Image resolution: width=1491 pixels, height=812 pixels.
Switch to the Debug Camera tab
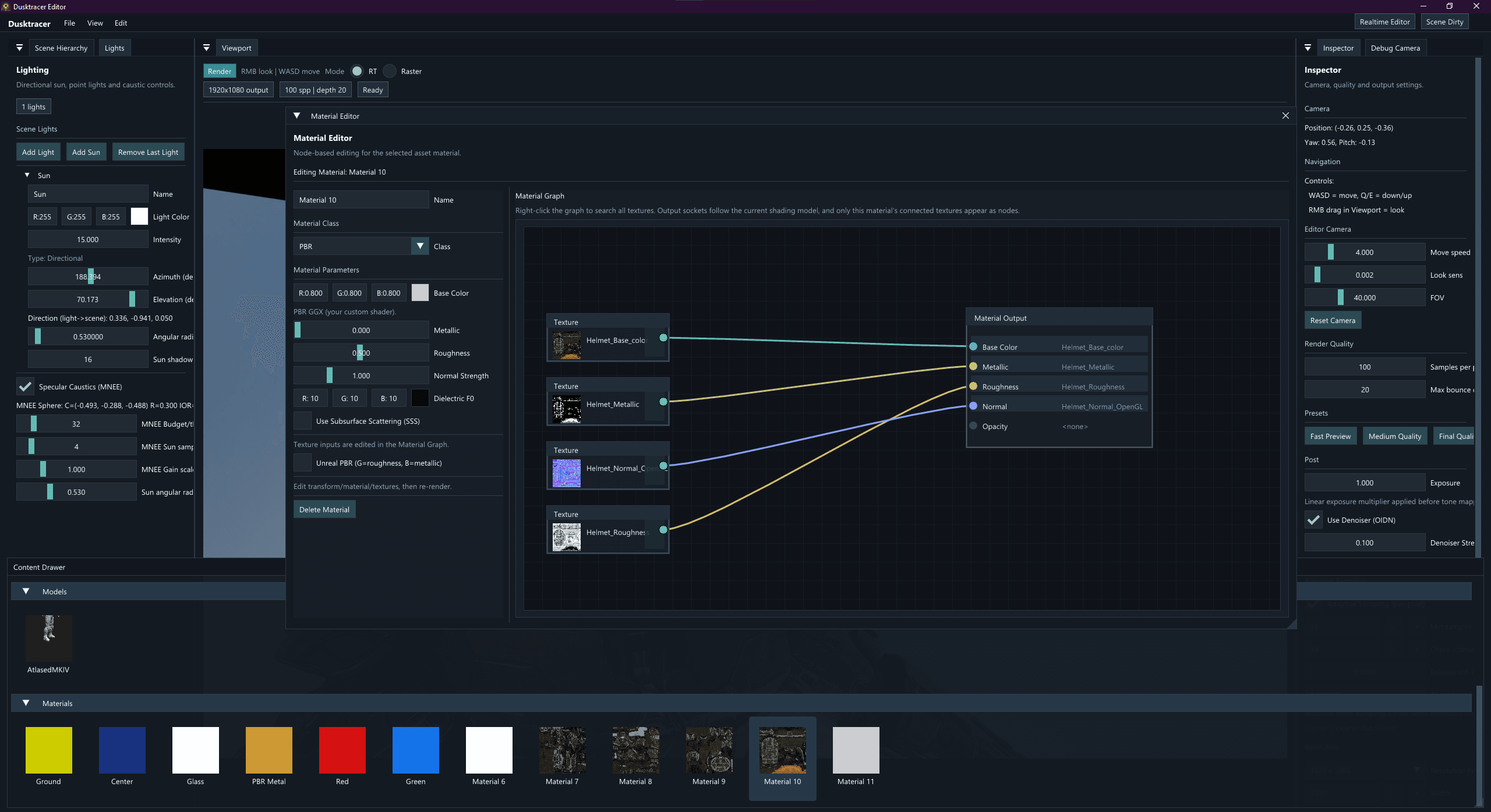click(x=1395, y=48)
